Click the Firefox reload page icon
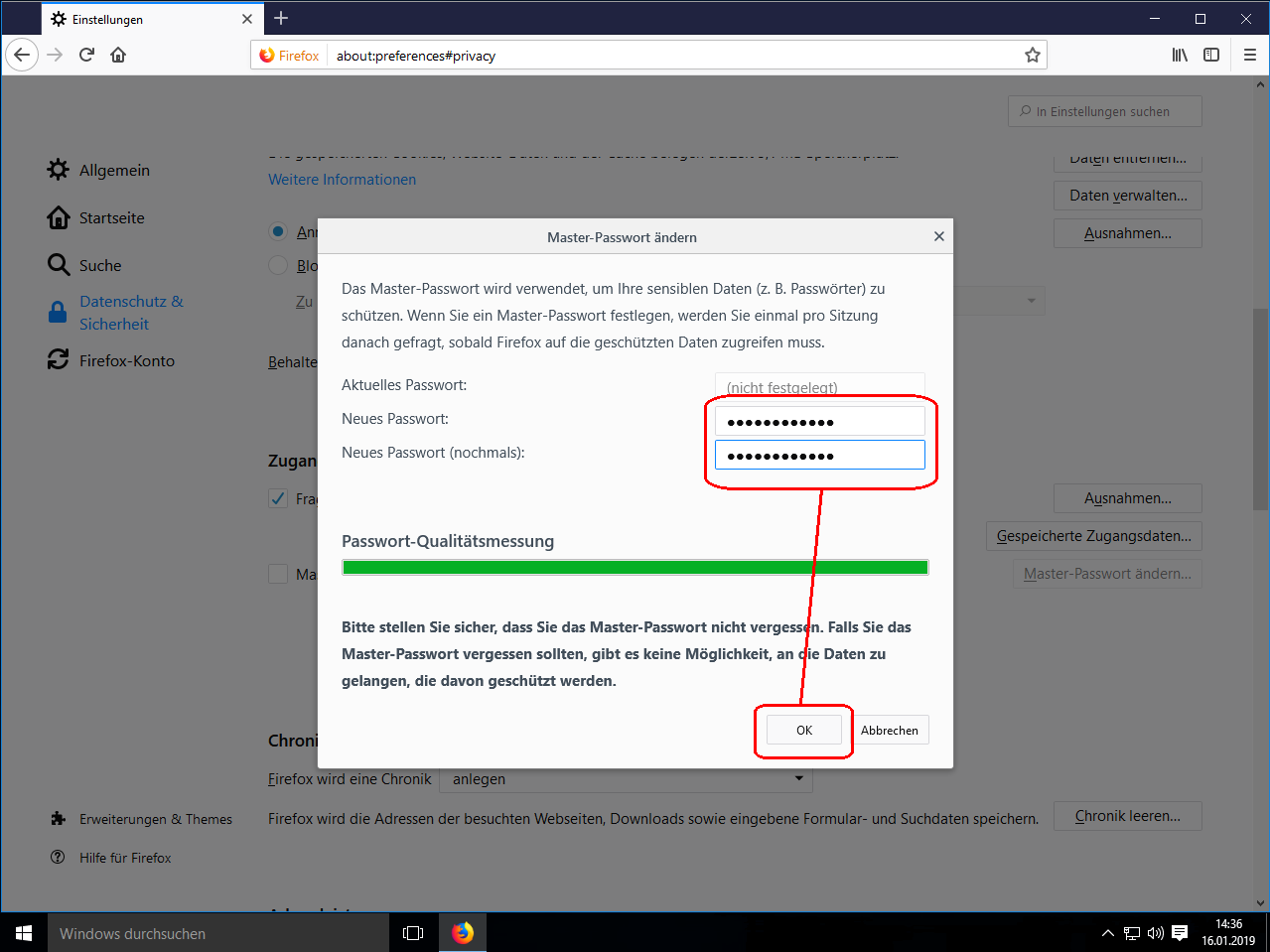 86,55
